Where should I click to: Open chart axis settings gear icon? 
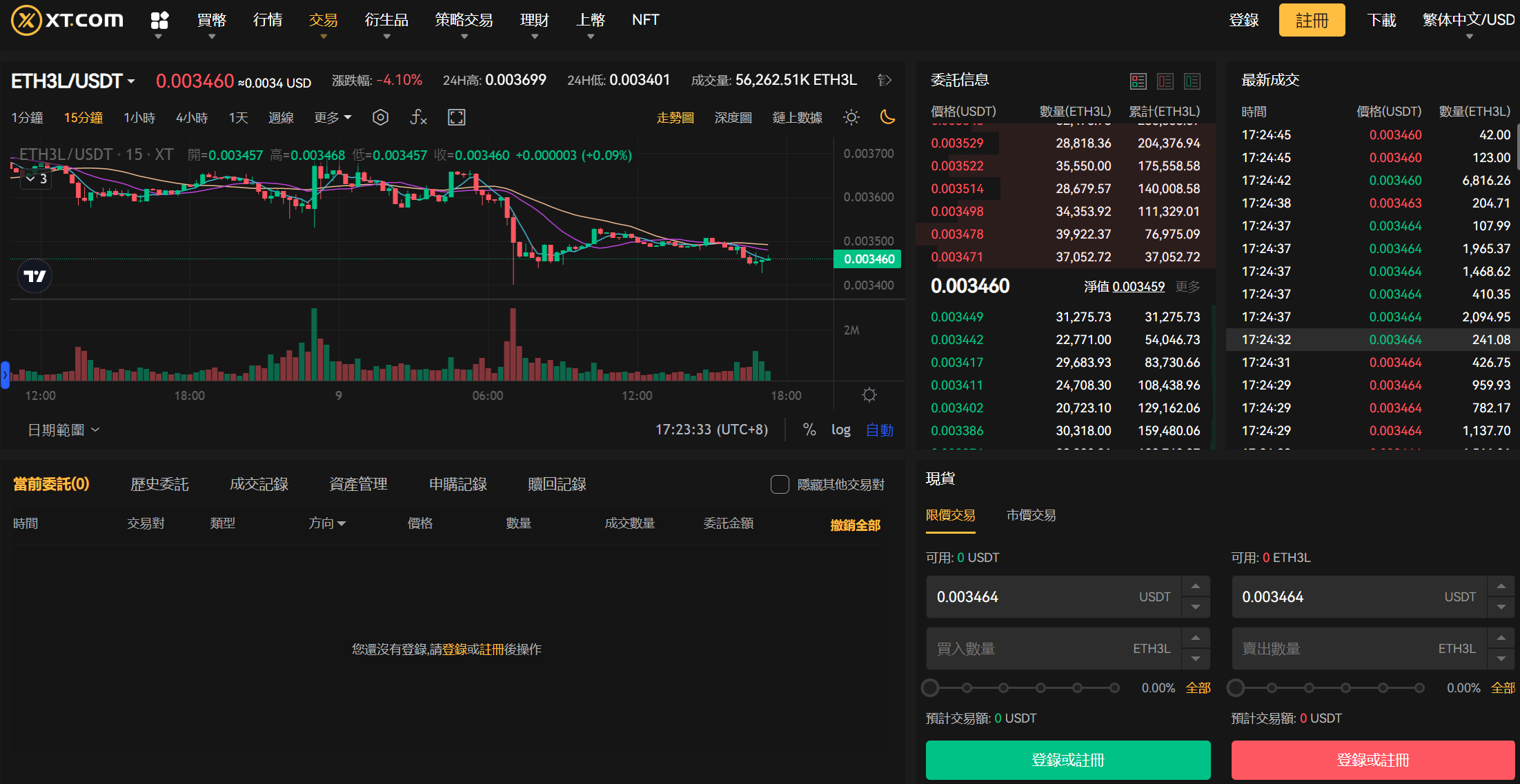tap(869, 395)
